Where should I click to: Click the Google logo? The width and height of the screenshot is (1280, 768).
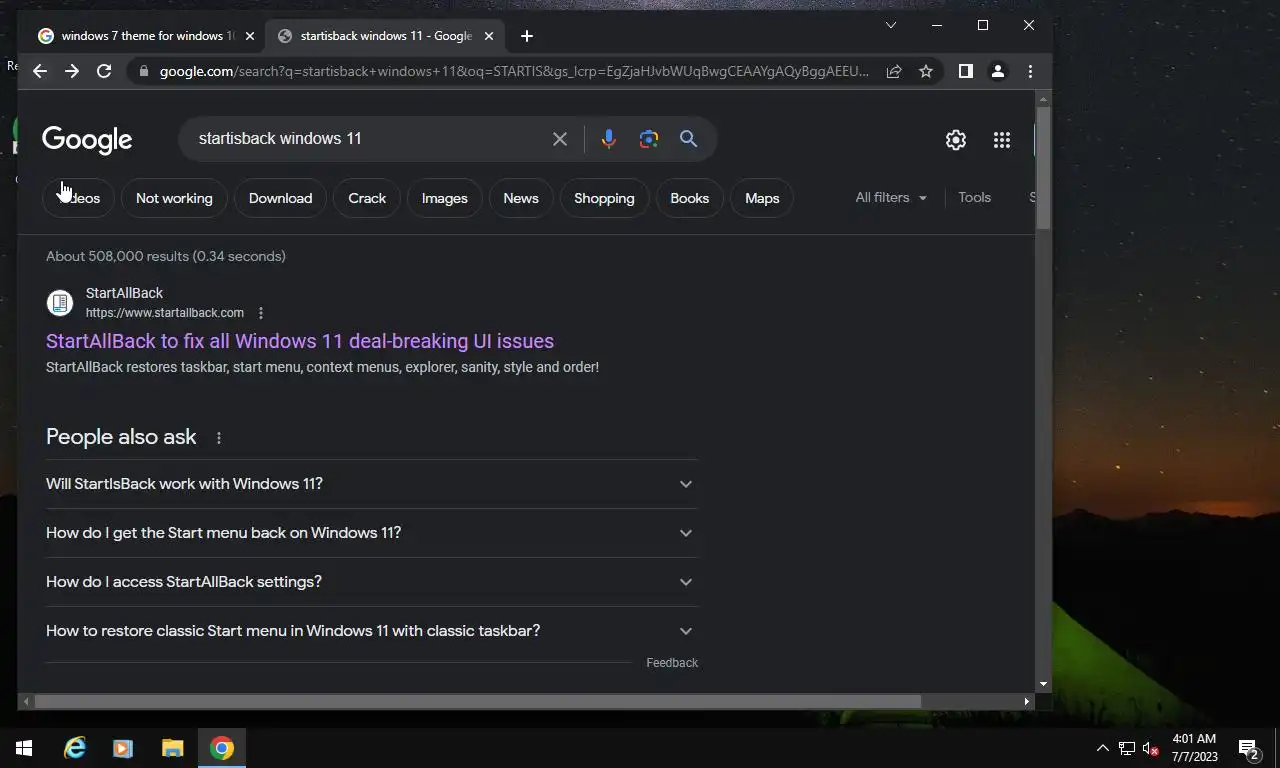(87, 140)
